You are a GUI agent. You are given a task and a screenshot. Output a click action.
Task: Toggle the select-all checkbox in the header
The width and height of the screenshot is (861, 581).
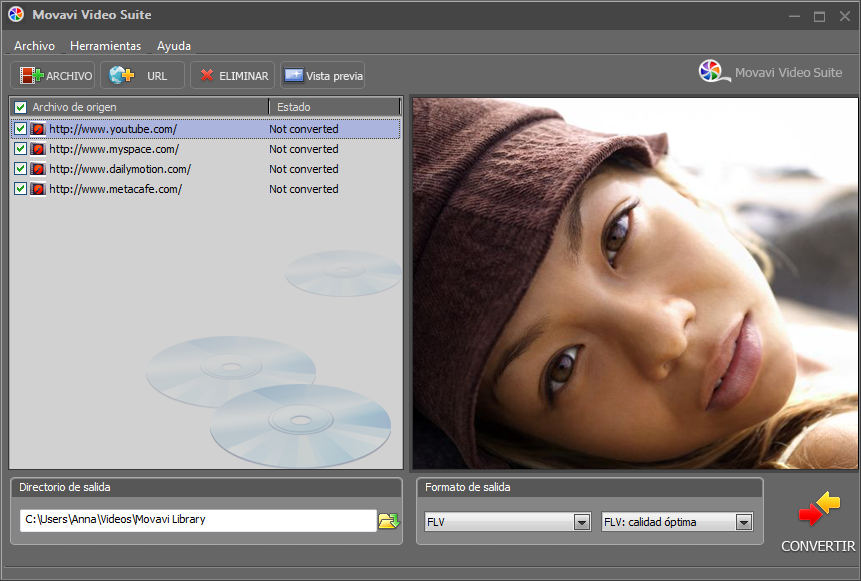click(x=20, y=107)
